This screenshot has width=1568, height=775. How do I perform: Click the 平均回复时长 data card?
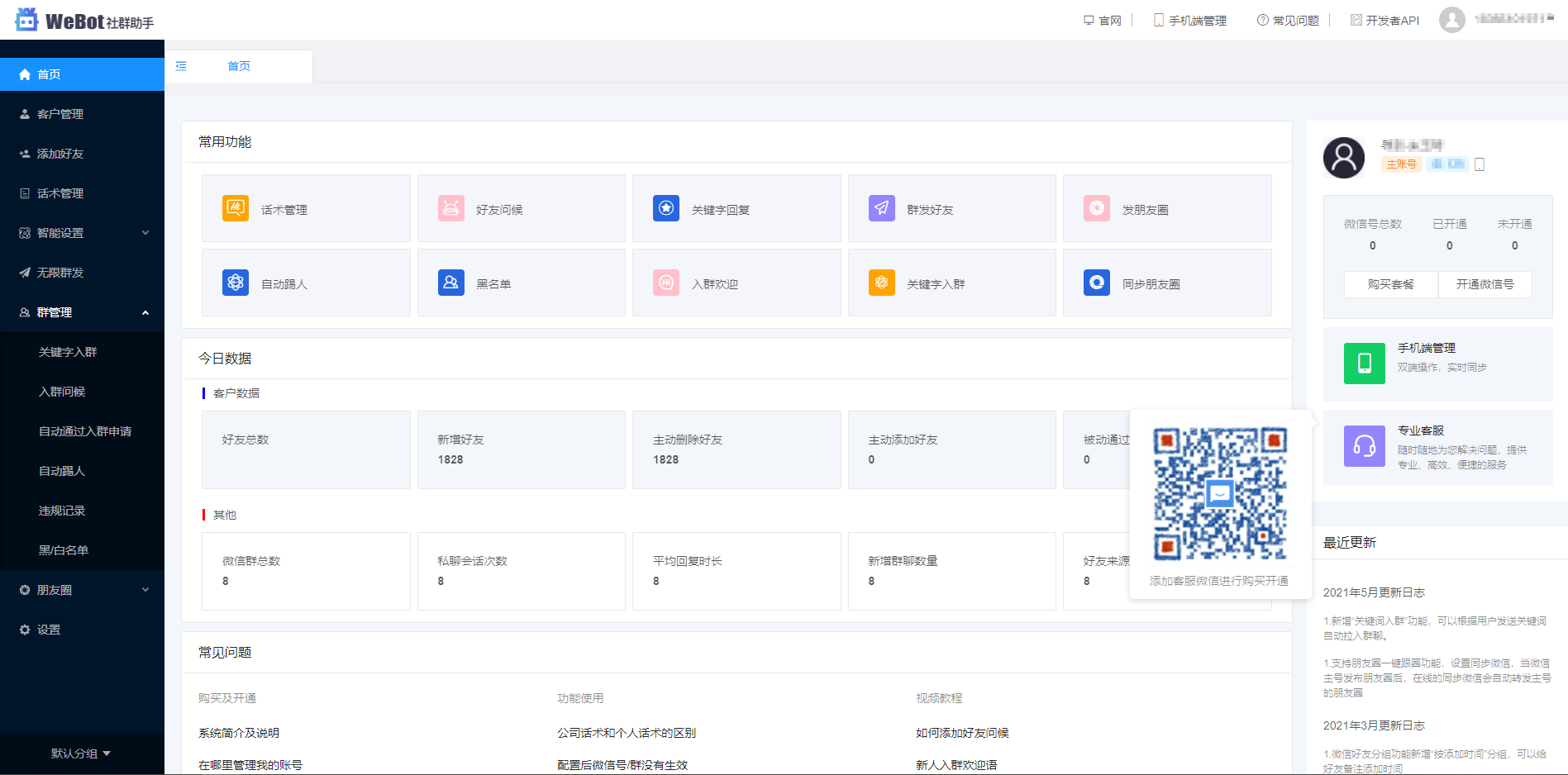pyautogui.click(x=736, y=571)
